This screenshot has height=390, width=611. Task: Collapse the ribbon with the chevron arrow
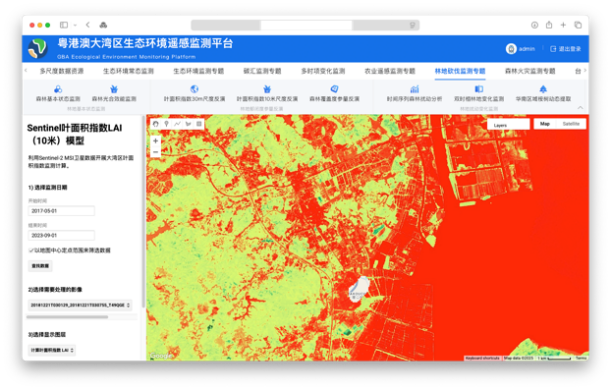click(x=580, y=108)
